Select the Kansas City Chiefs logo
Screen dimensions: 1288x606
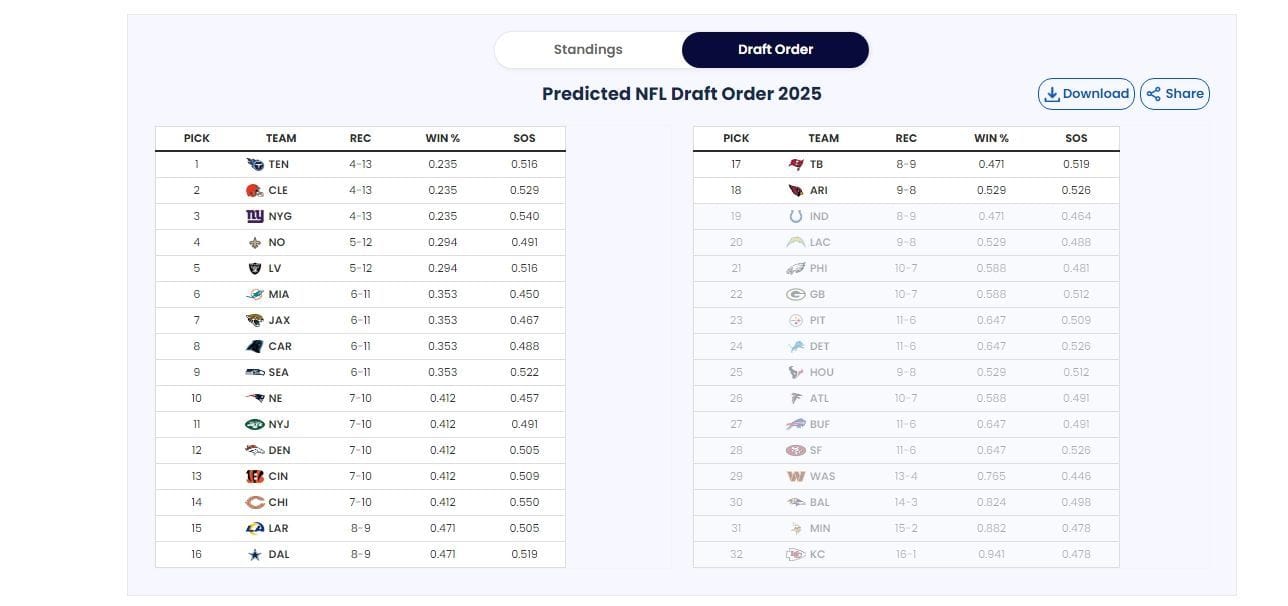[795, 554]
